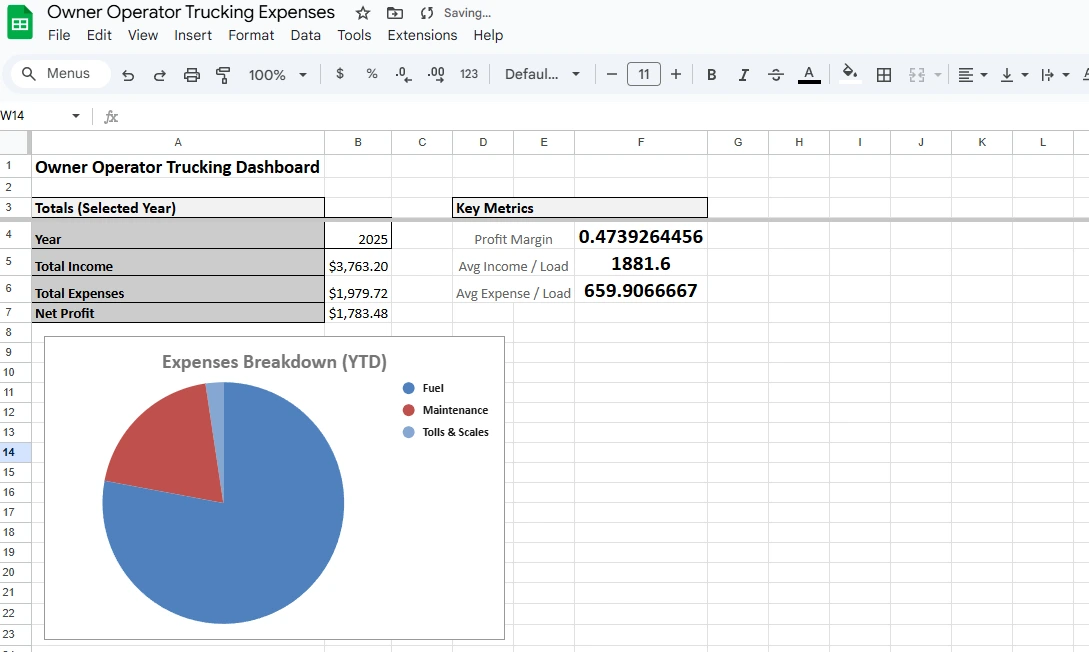Screen dimensions: 1089x652
Task: Apply strikethrough formatting
Action: pyautogui.click(x=776, y=74)
